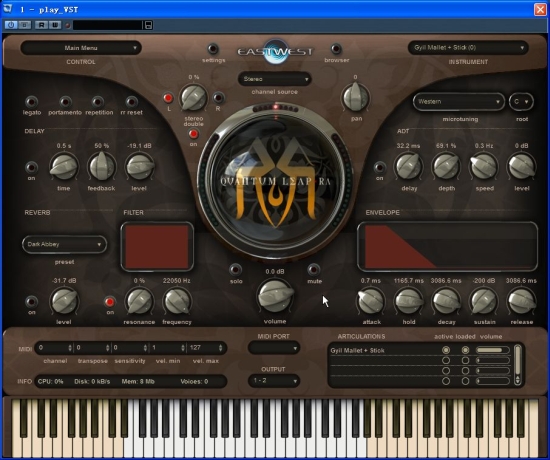550x460 pixels.
Task: Click the W write automation button
Action: coord(55,25)
